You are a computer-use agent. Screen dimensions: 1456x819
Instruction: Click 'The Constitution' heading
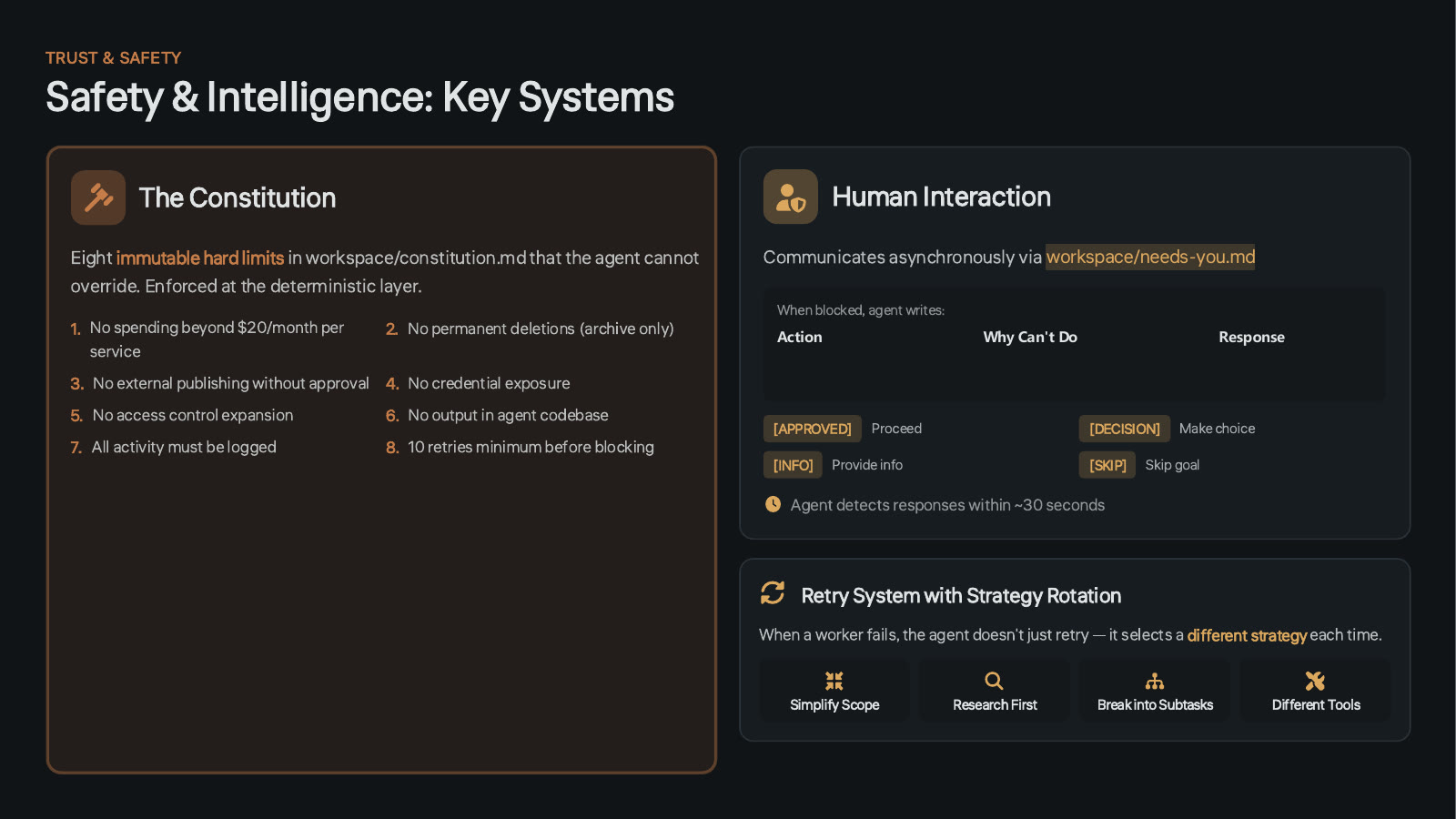[x=237, y=197]
